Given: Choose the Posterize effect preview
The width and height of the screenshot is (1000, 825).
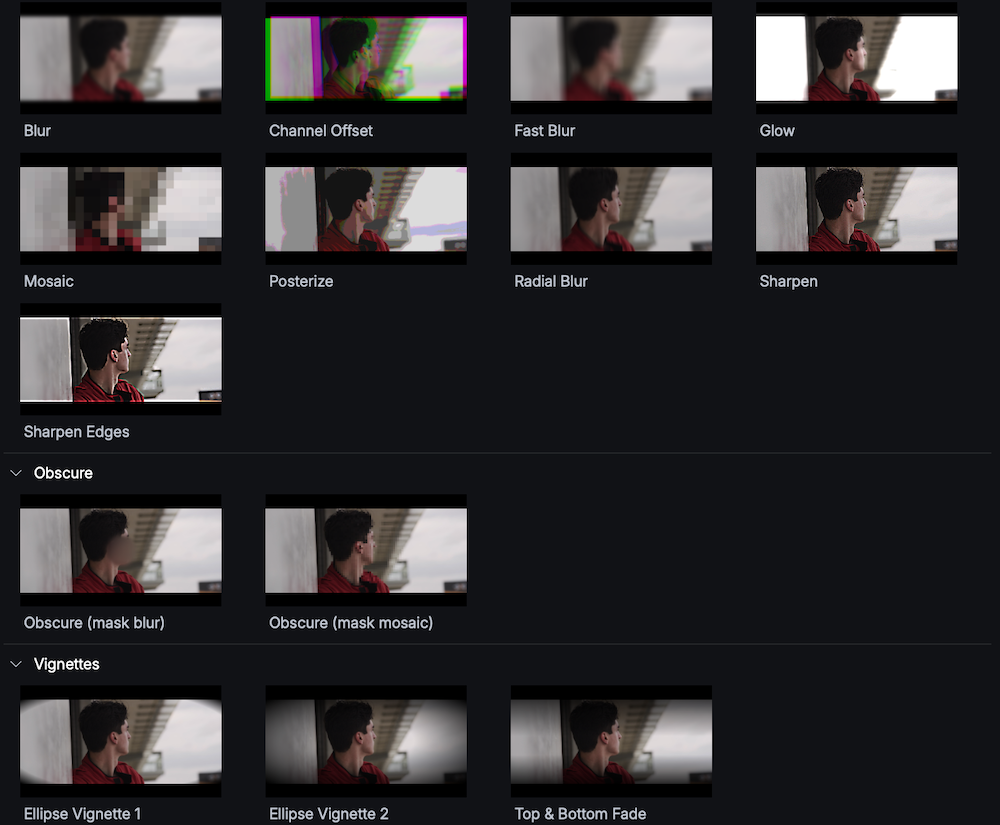Looking at the screenshot, I should tap(366, 208).
